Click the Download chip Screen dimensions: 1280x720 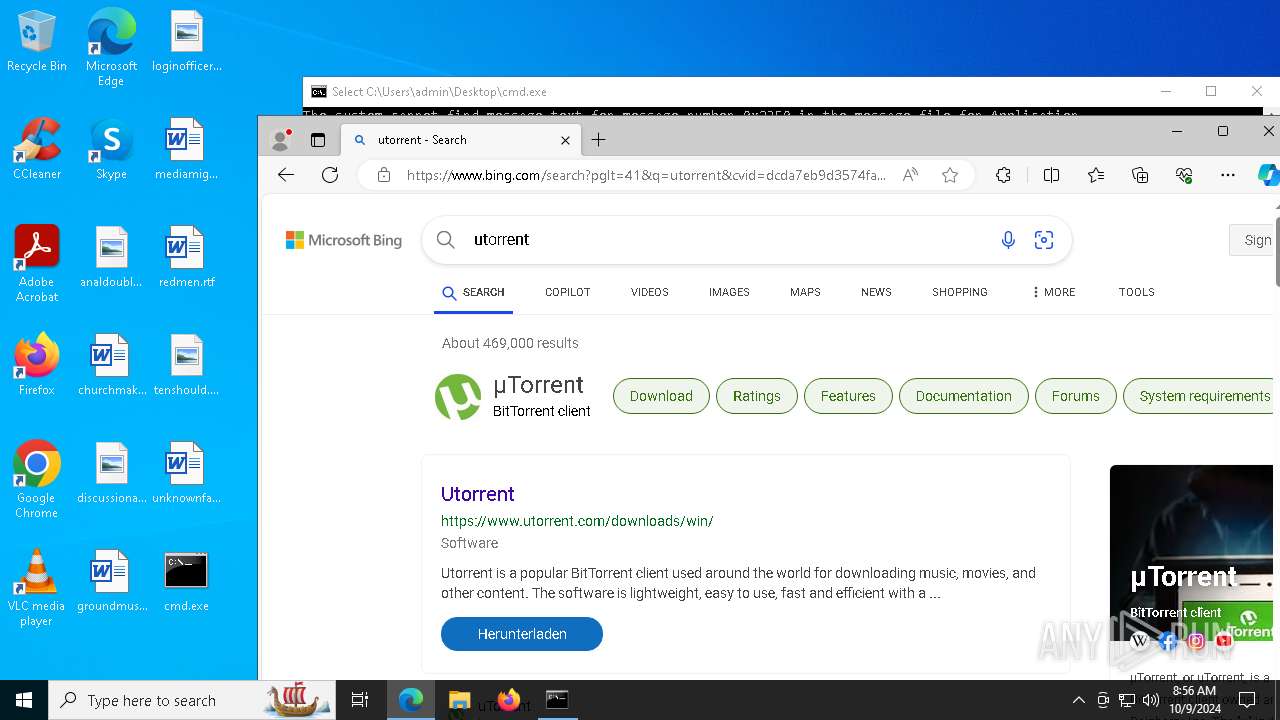[x=661, y=396]
